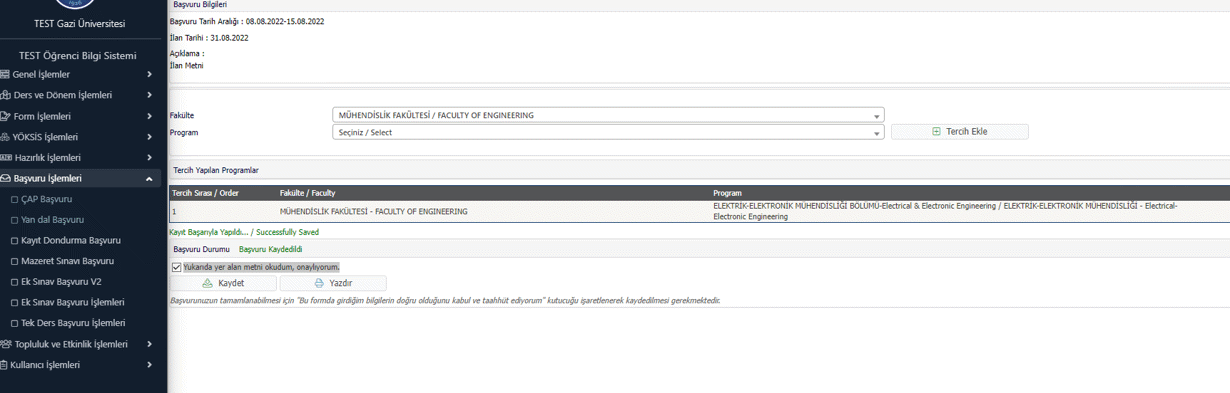Click ELEKTRİK-ELEKTRONİK MÜHENDİSLİĞİ program cell
The width and height of the screenshot is (1230, 393).
pos(946,211)
